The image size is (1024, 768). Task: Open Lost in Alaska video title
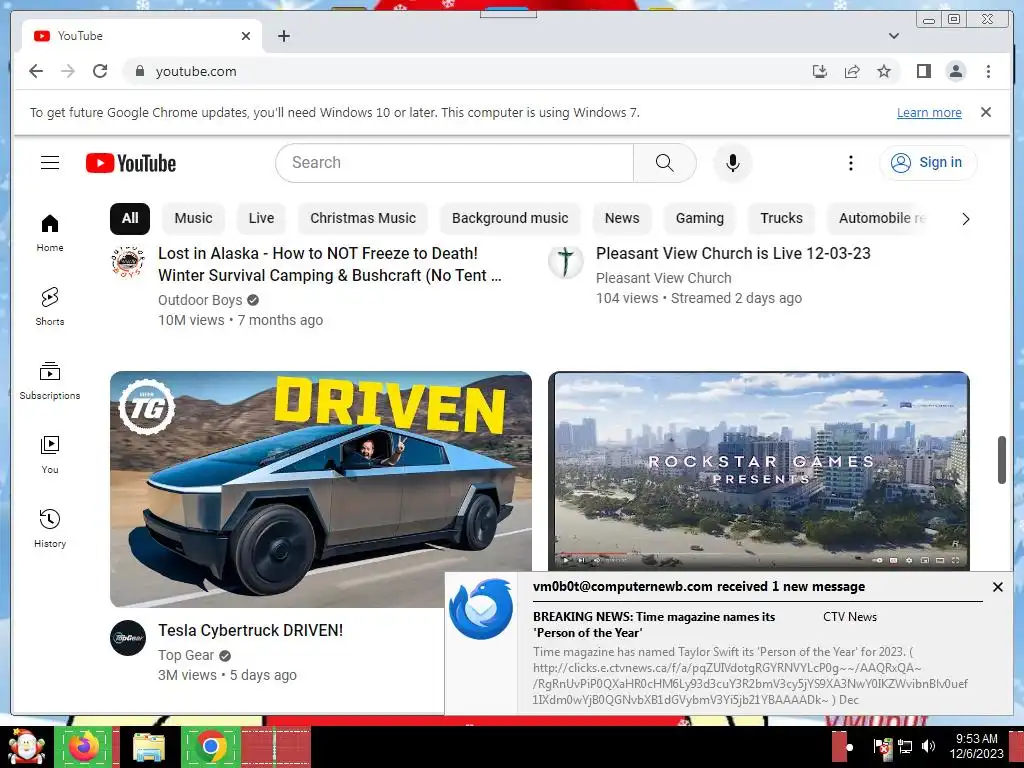point(329,264)
